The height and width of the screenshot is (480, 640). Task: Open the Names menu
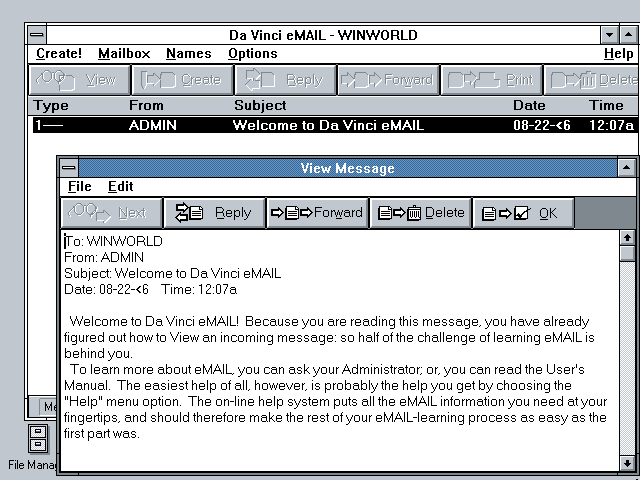tap(189, 53)
